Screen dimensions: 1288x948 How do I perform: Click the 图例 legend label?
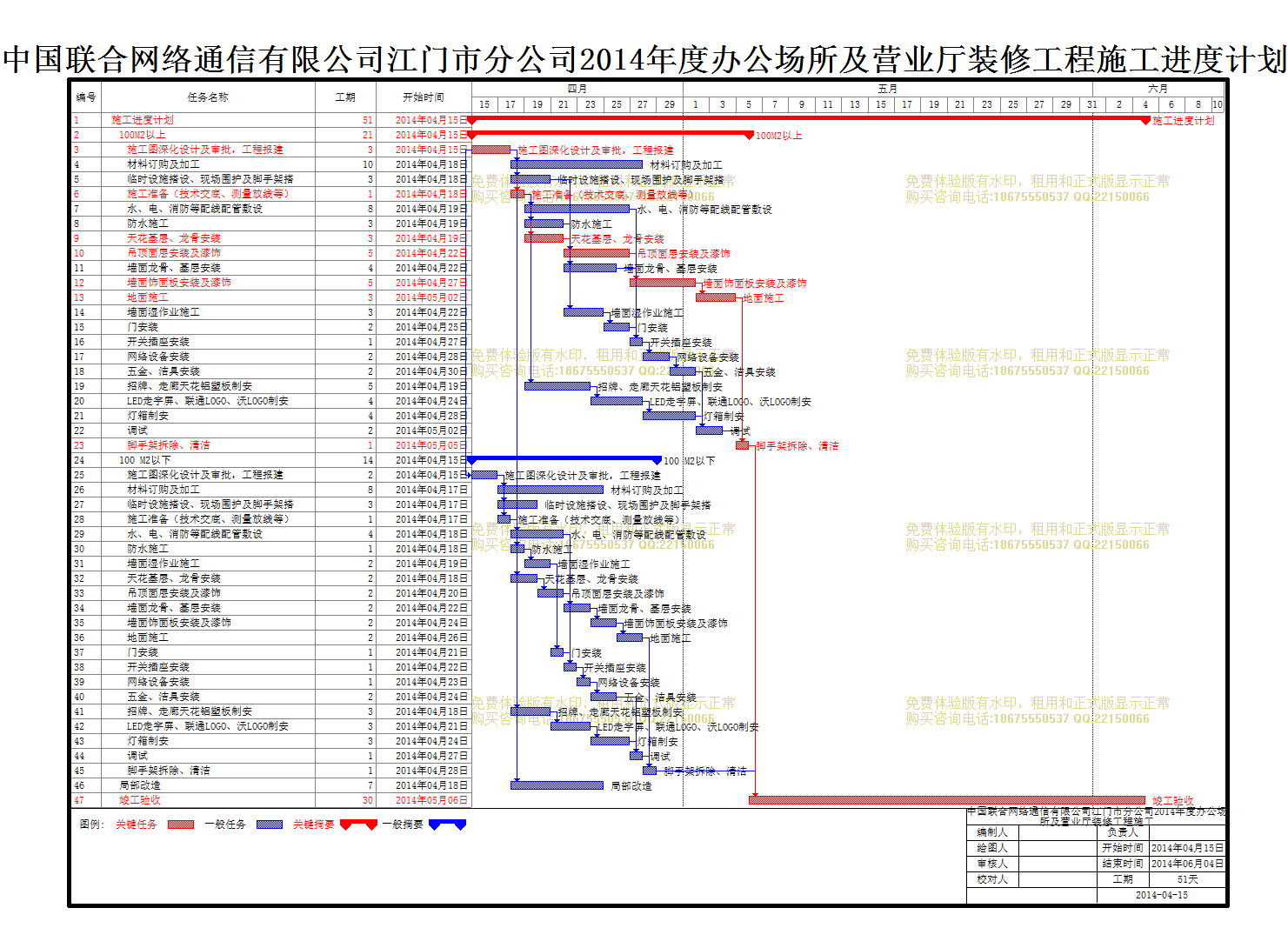(x=92, y=824)
